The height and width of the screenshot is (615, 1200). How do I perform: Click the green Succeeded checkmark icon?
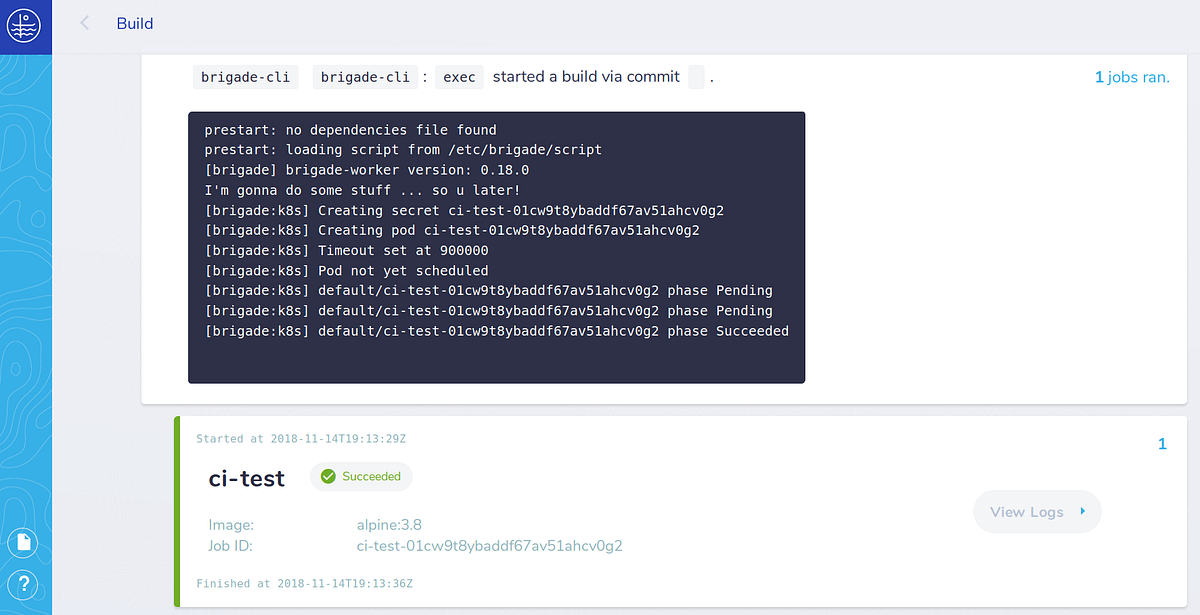(328, 477)
